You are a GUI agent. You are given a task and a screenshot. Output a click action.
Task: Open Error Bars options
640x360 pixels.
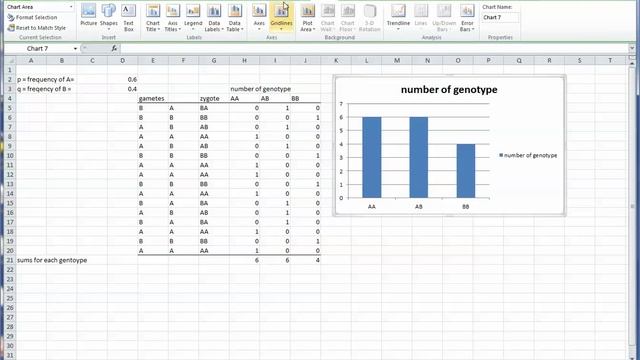click(x=467, y=18)
